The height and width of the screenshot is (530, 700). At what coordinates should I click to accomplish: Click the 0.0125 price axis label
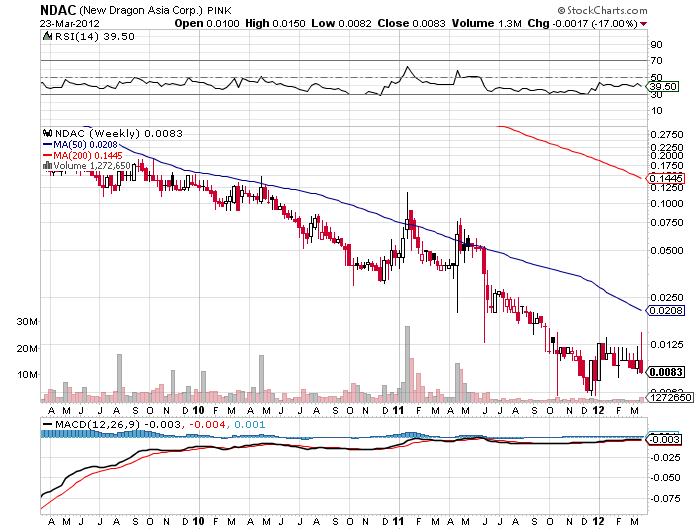click(667, 344)
